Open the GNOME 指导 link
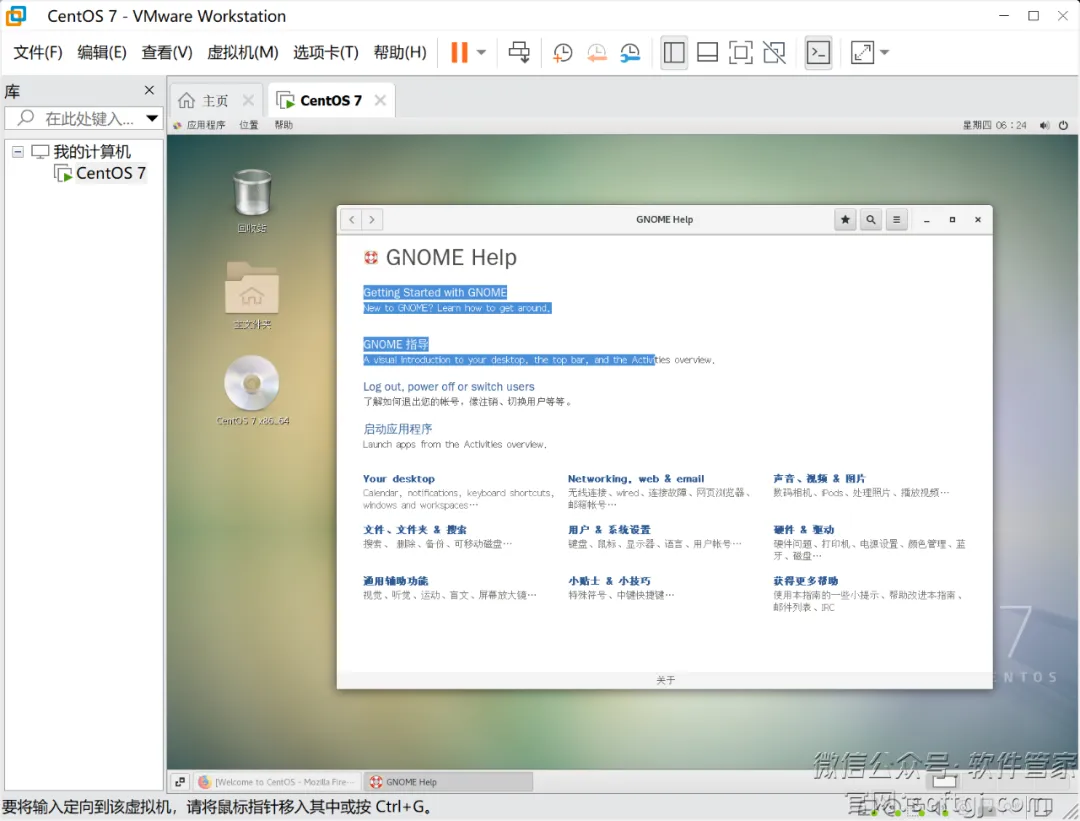 pyautogui.click(x=395, y=344)
